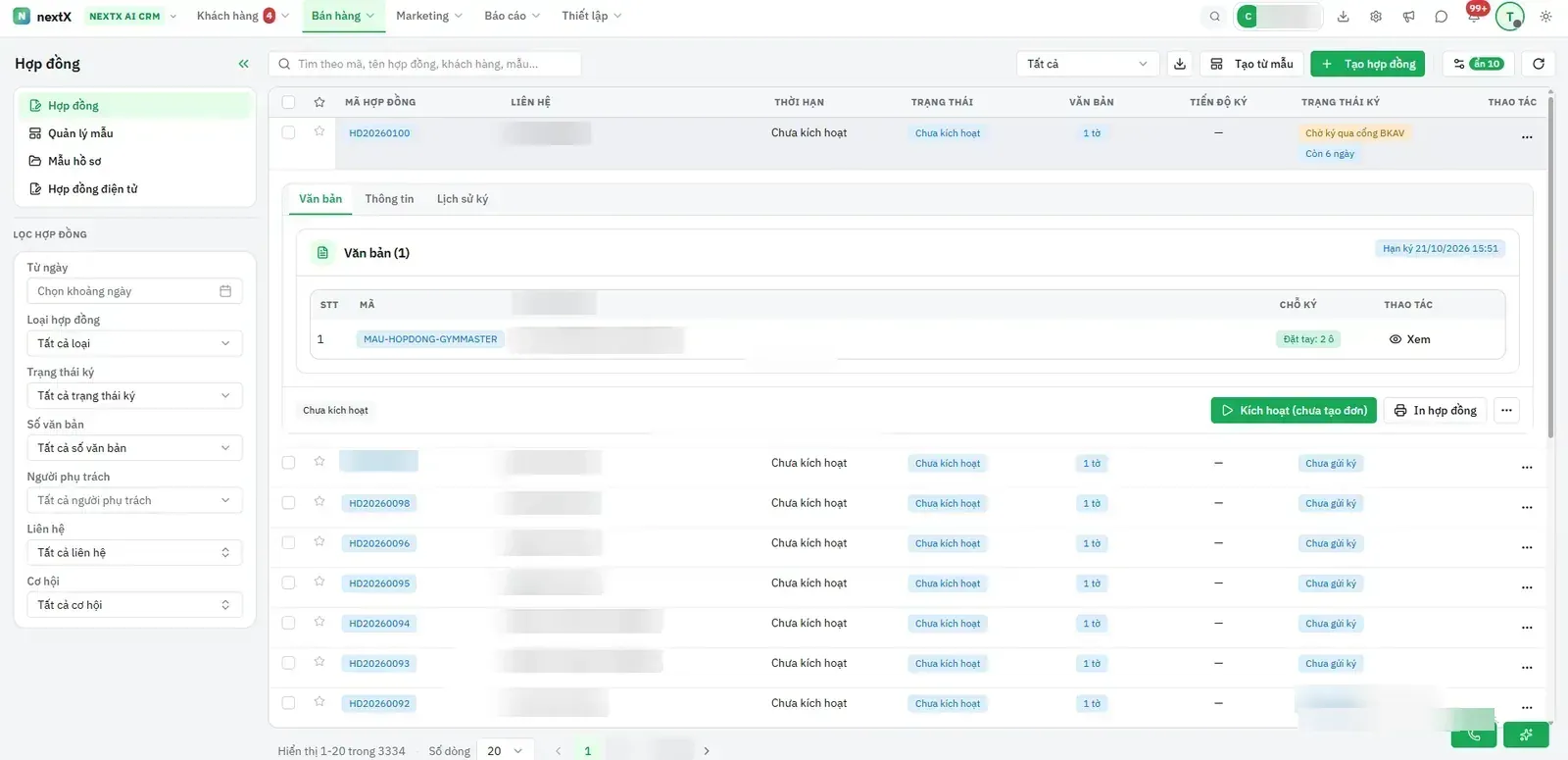Star contract HD20260100

point(318,131)
